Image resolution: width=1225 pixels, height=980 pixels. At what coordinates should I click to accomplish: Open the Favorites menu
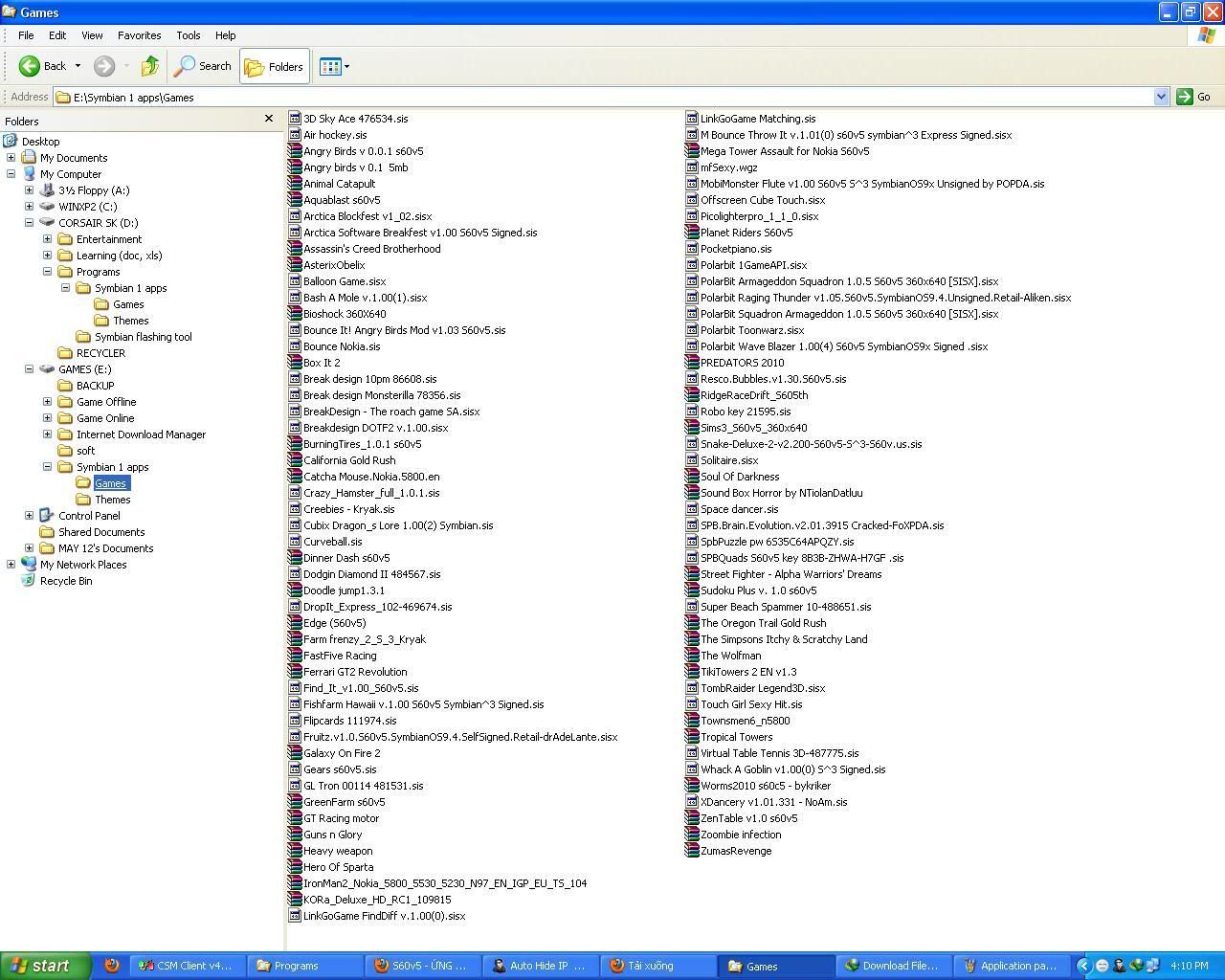[x=140, y=35]
